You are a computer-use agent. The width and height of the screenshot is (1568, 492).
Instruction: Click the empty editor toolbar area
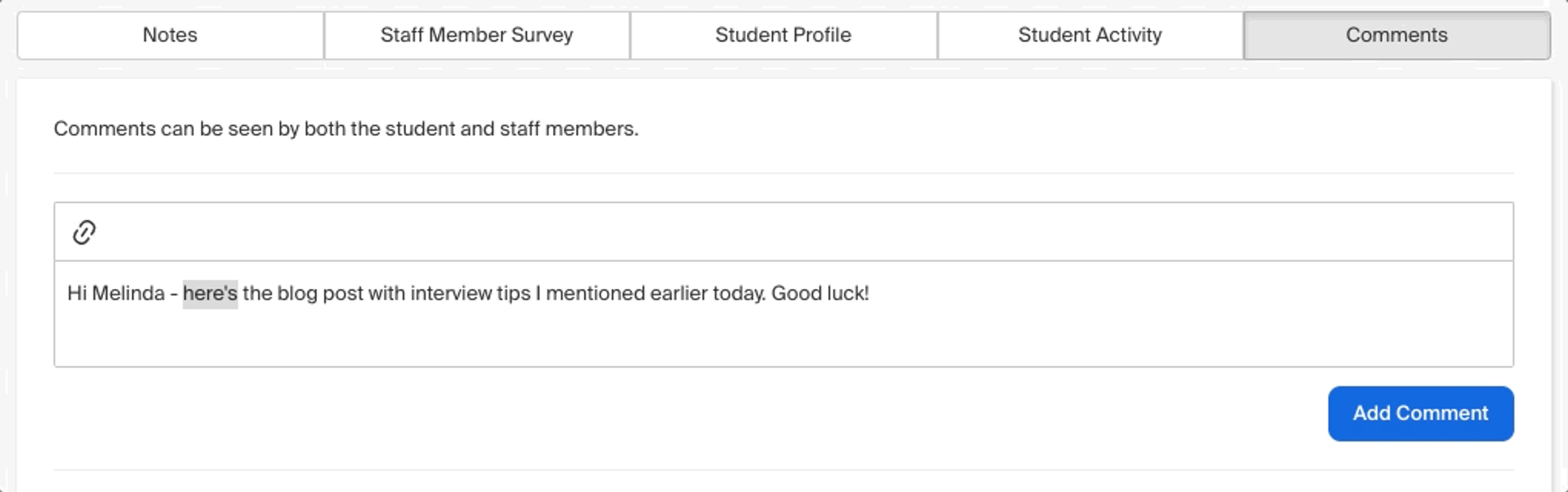[791, 232]
